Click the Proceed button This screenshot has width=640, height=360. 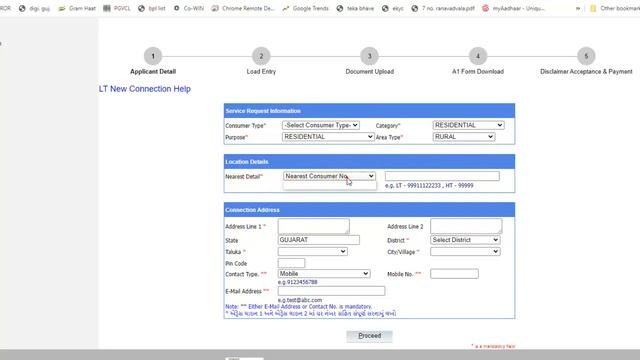tap(369, 336)
